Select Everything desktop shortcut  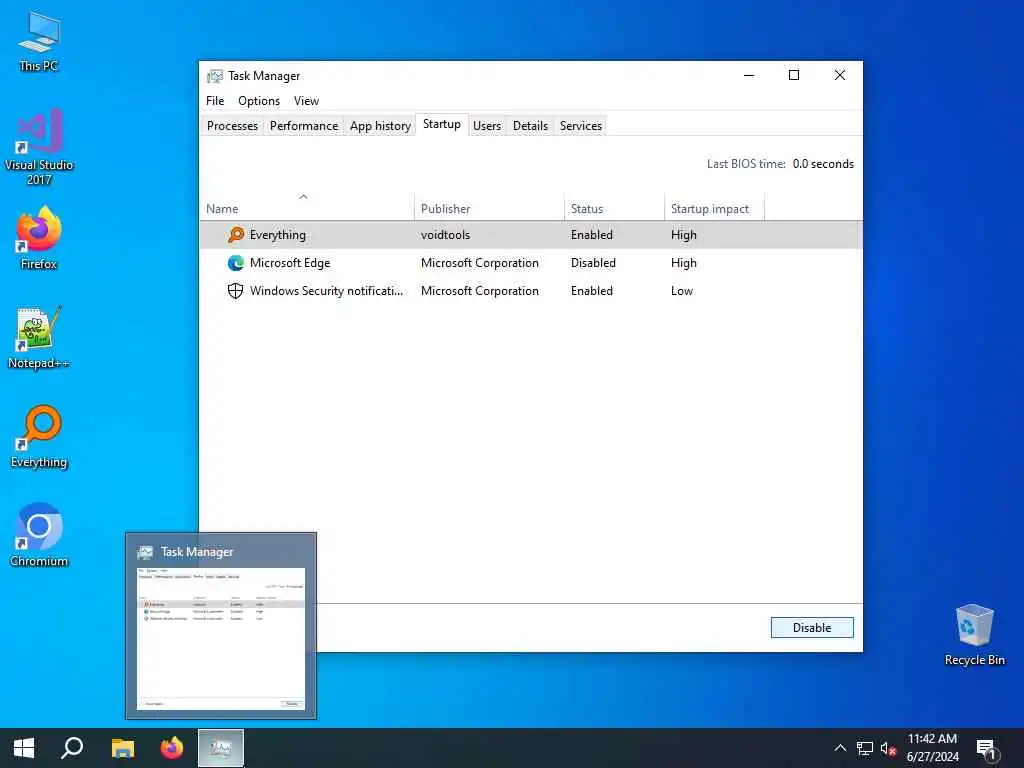39,437
